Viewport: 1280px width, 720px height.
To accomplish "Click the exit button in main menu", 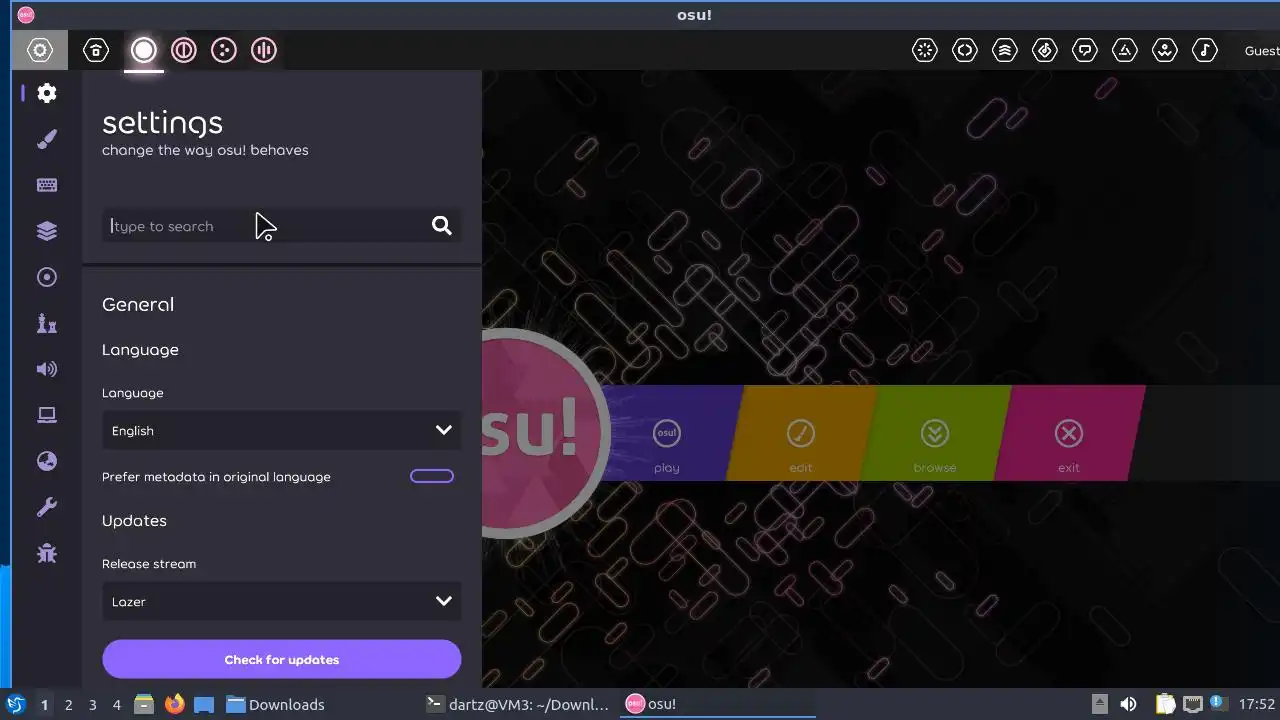I will click(x=1069, y=433).
